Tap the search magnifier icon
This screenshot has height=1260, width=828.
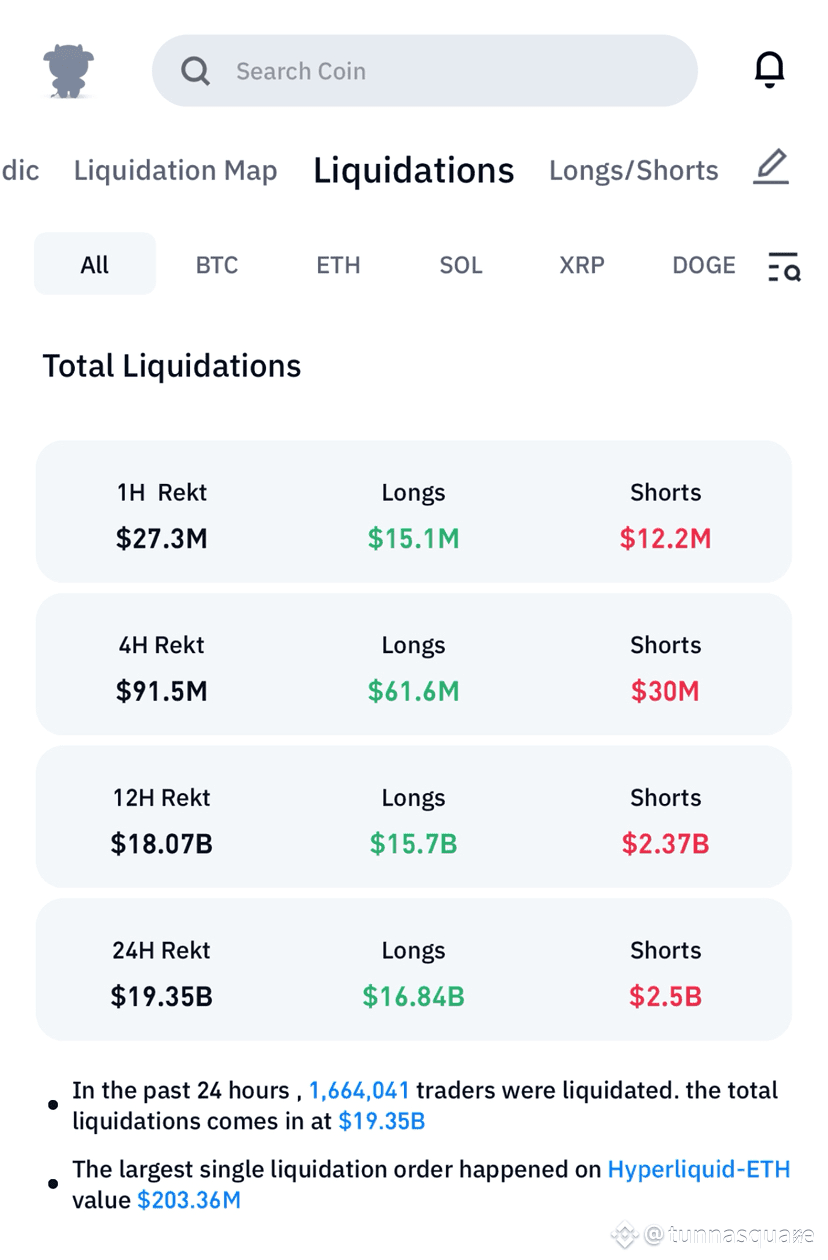[196, 71]
